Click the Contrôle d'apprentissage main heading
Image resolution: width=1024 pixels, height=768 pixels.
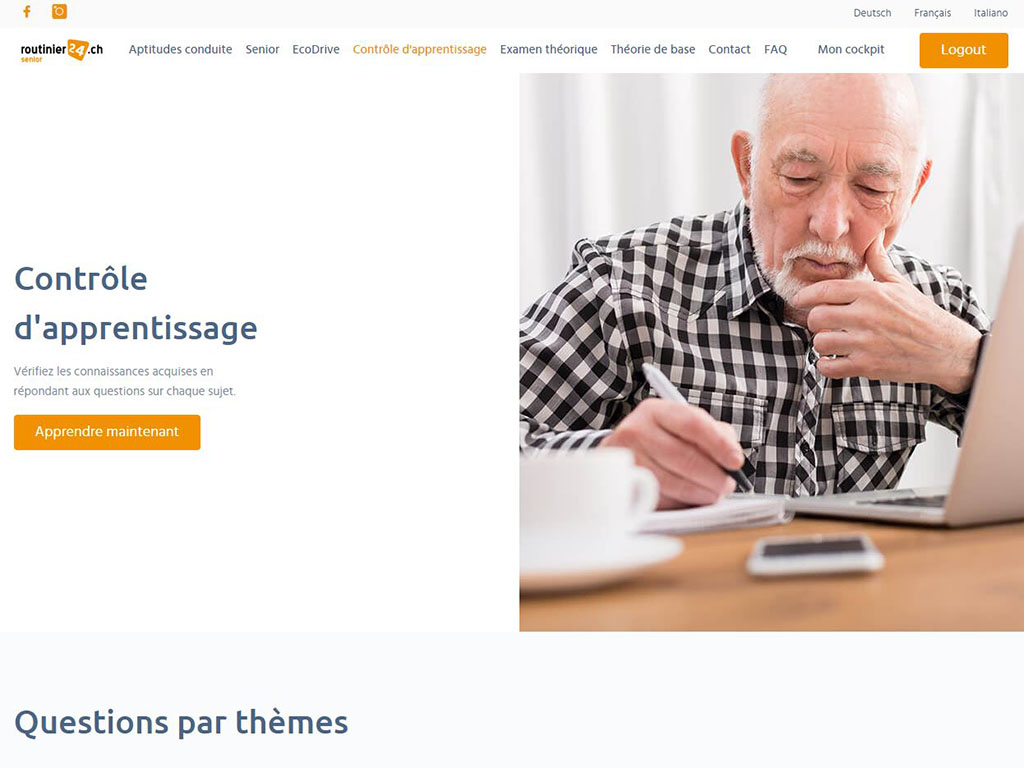(x=136, y=303)
